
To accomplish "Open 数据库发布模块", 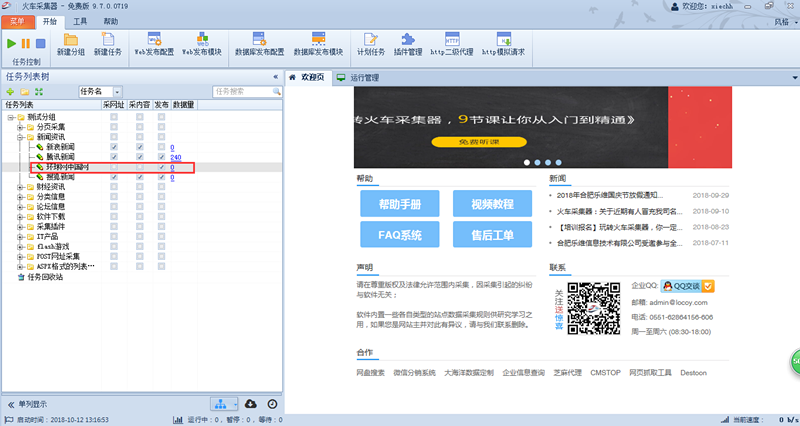I will pyautogui.click(x=318, y=44).
